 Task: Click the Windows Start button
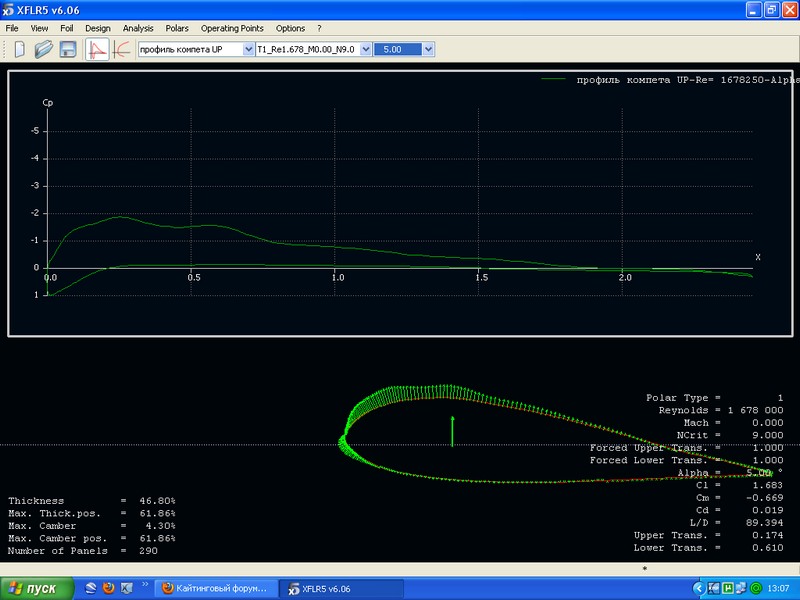coord(36,589)
